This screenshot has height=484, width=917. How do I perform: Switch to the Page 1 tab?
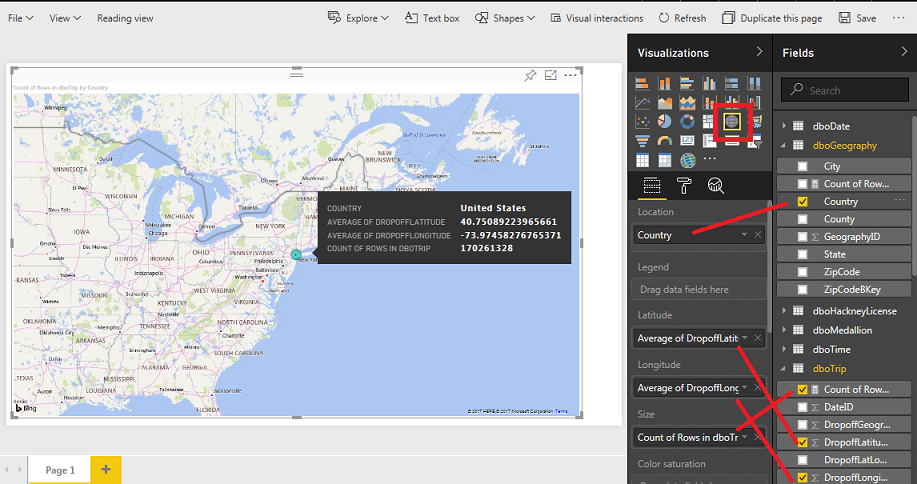(x=59, y=470)
